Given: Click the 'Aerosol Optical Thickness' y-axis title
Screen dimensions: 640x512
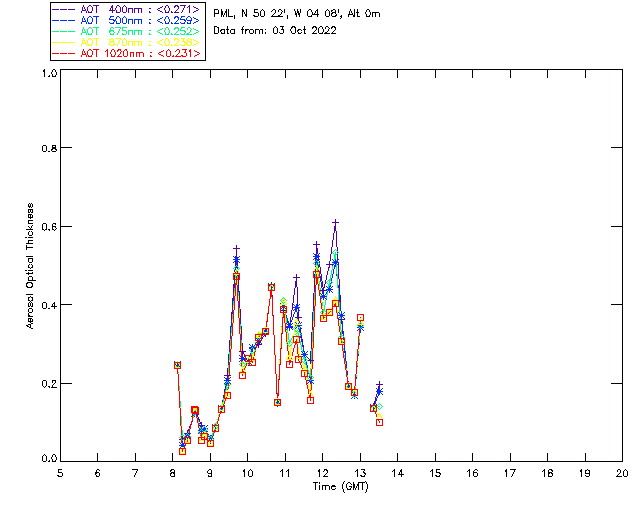Looking at the screenshot, I should [x=30, y=266].
